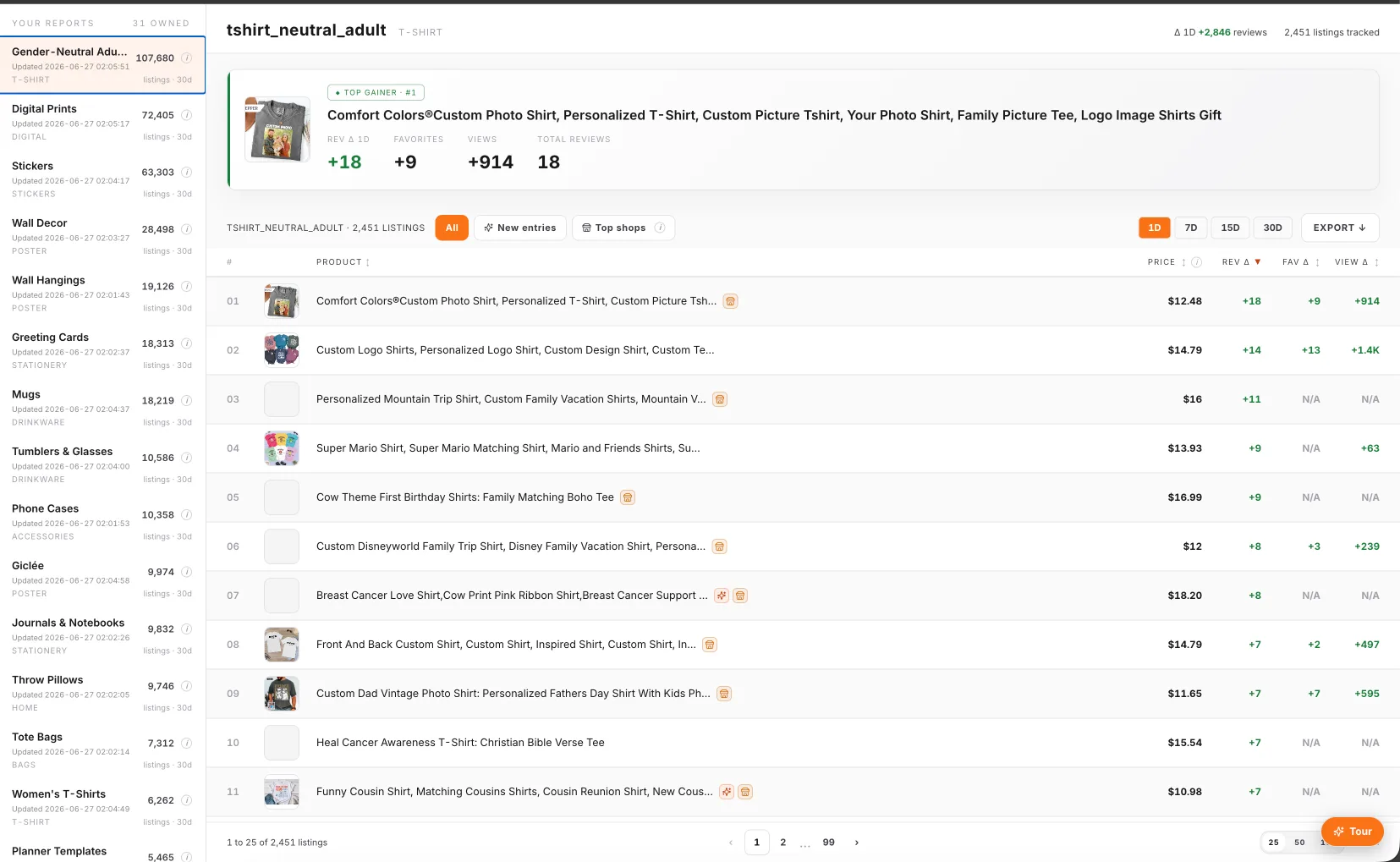Click the info icon beside Digital Prints count
Image resolution: width=1400 pixels, height=862 pixels.
pyautogui.click(x=187, y=115)
